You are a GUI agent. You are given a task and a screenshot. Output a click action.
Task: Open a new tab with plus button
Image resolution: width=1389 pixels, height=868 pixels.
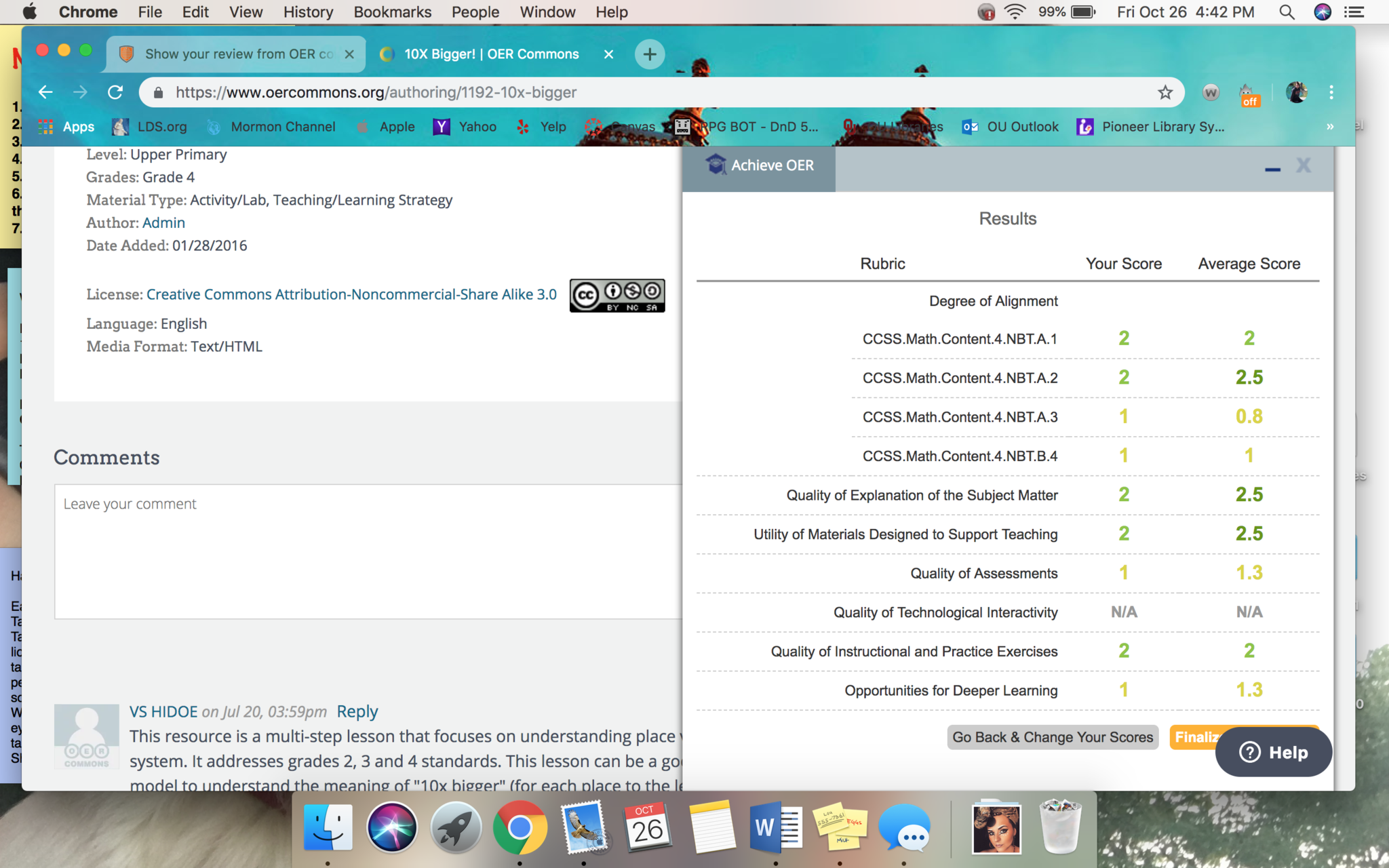649,54
